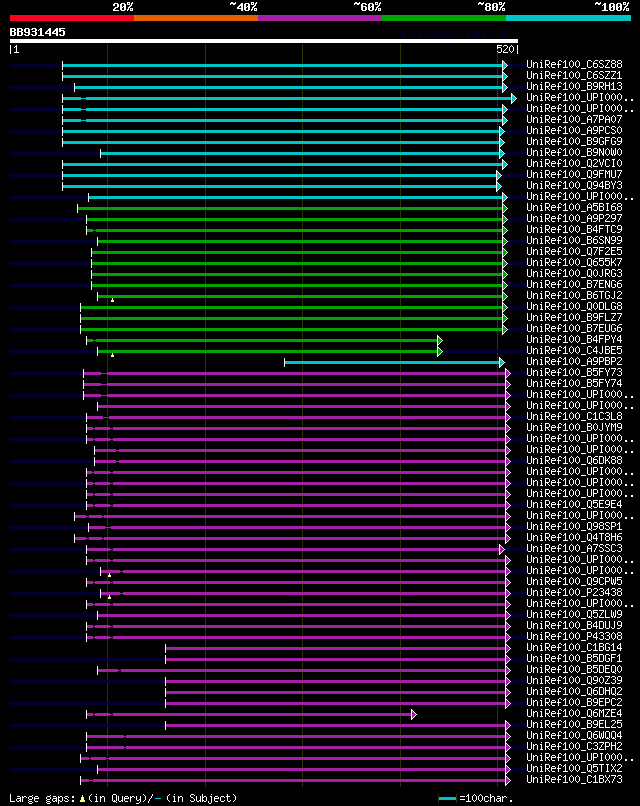Open hit UniRef100_A7PA07

point(574,119)
